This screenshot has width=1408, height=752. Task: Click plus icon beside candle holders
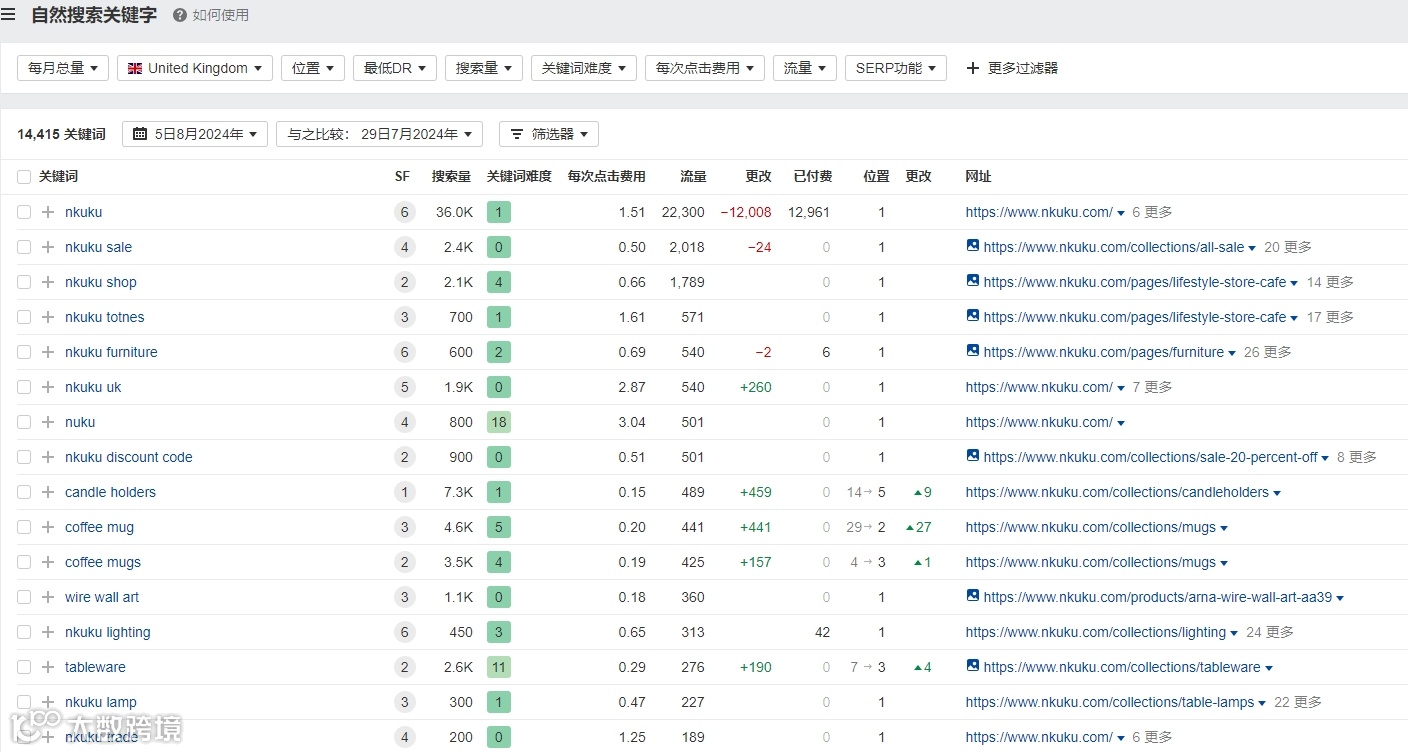click(48, 492)
